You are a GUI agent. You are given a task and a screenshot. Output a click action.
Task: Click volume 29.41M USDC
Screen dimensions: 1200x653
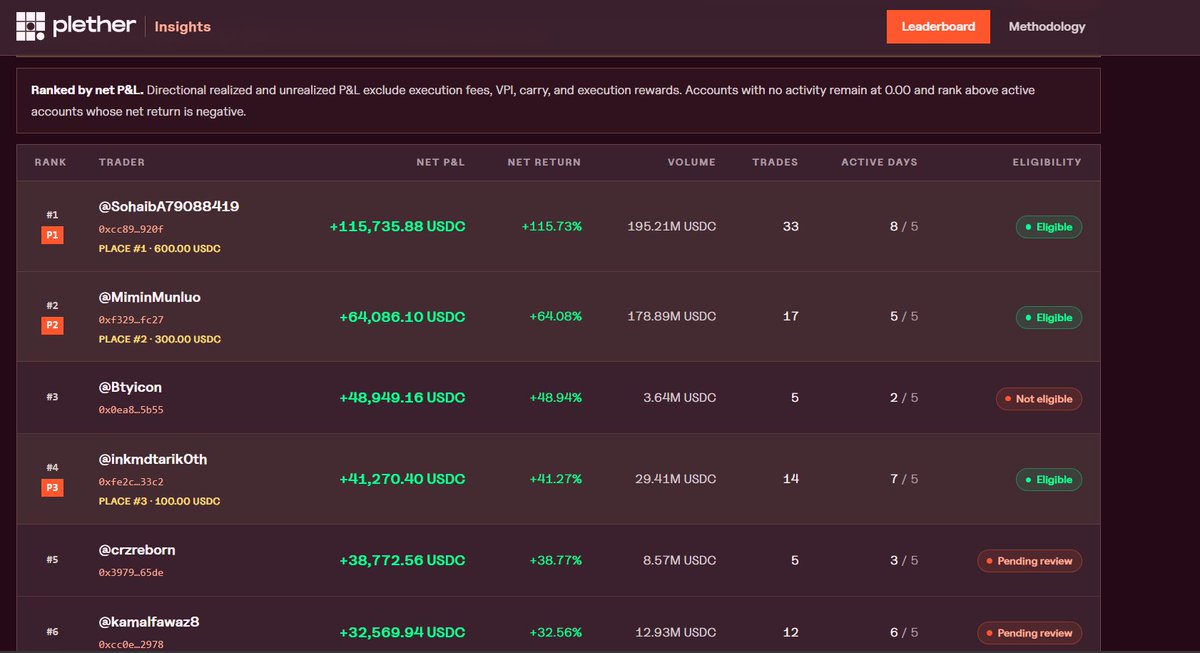point(676,479)
